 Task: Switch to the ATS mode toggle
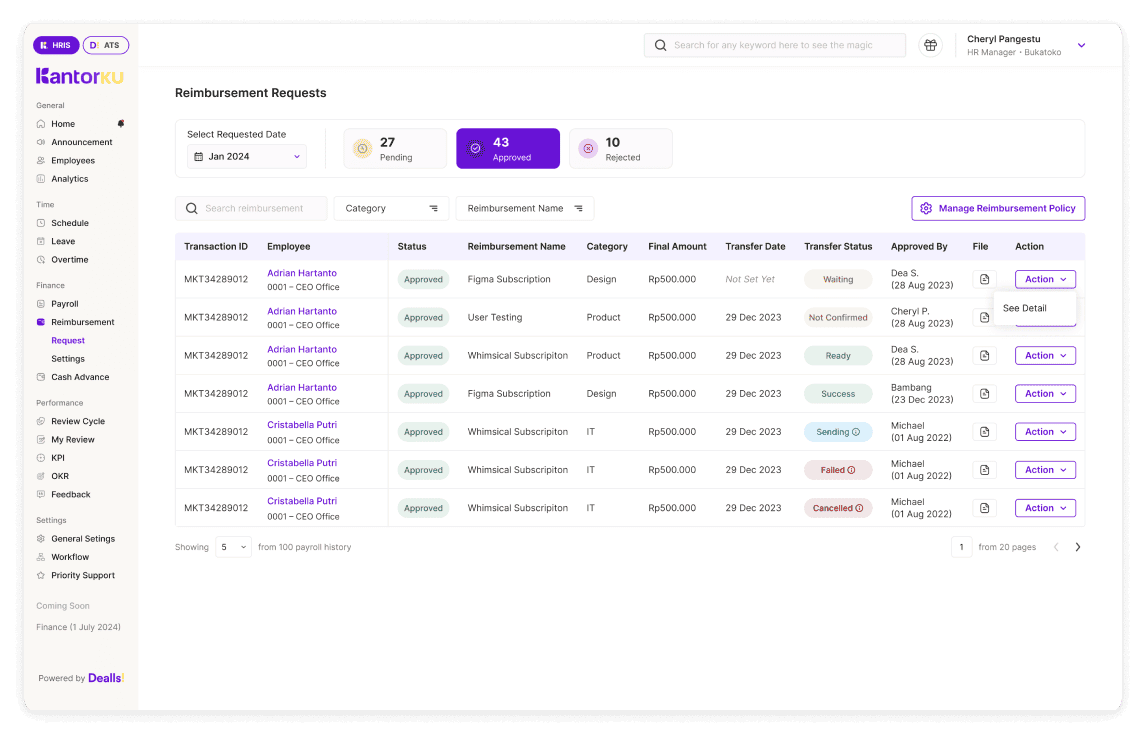(x=106, y=45)
